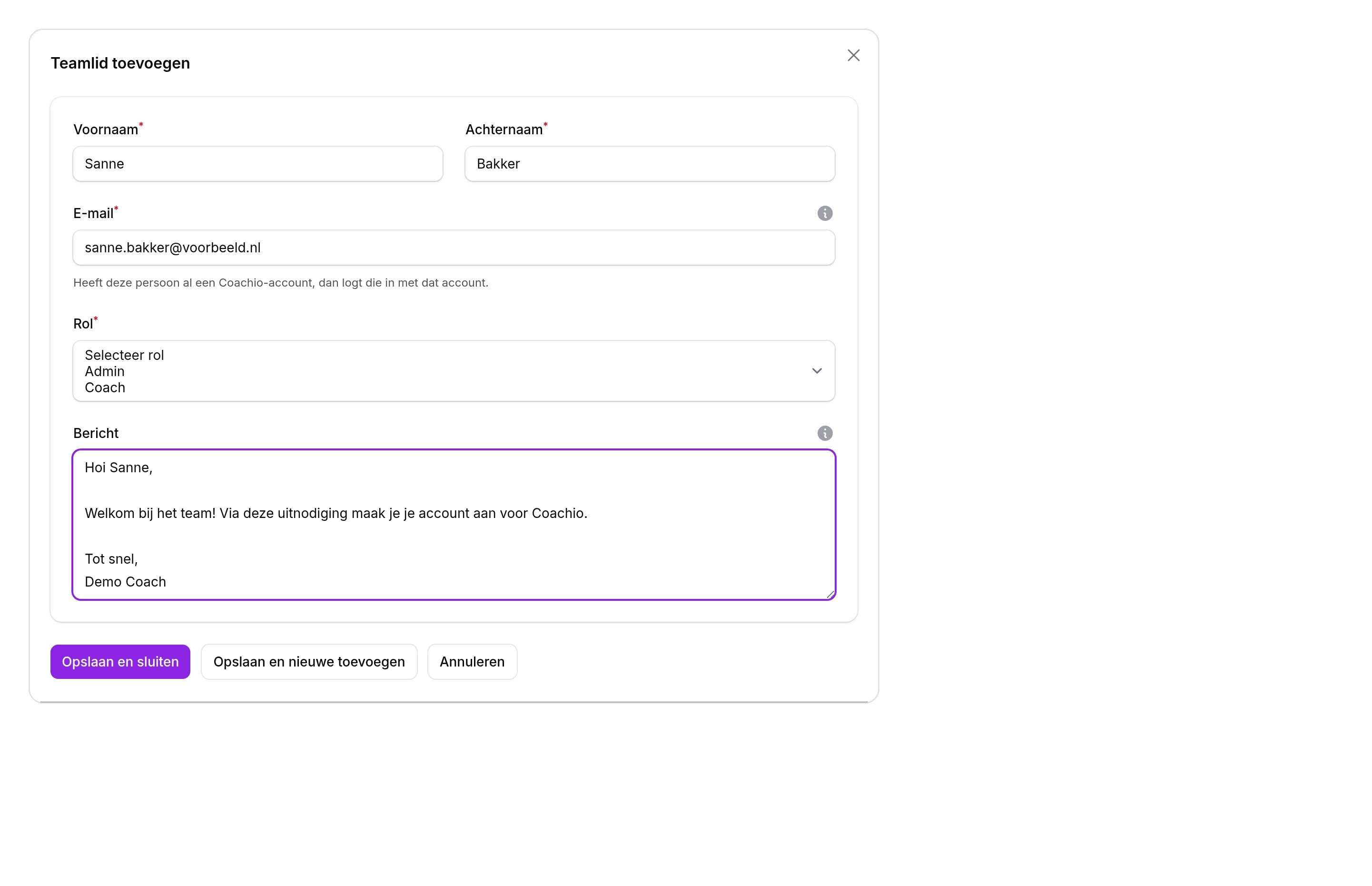Cancel with the Annuleren button
The height and width of the screenshot is (886, 1372).
click(x=472, y=662)
